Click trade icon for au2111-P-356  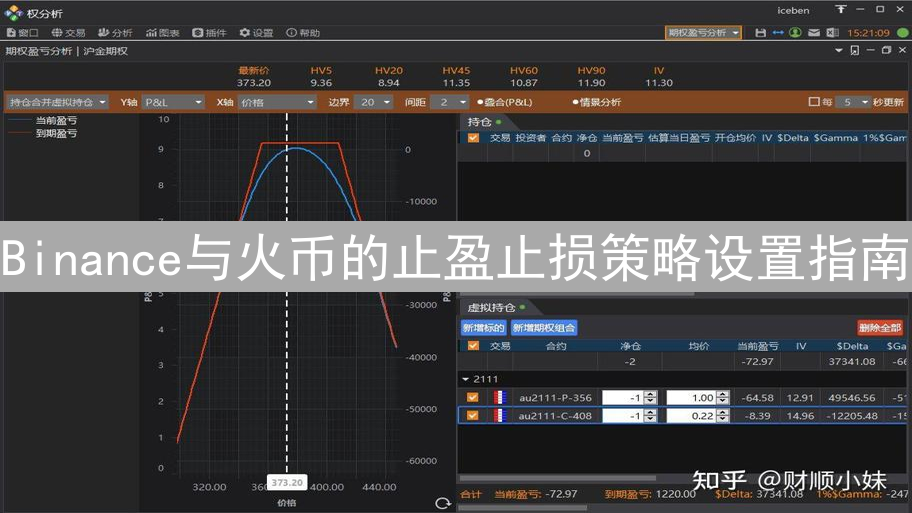tap(500, 398)
